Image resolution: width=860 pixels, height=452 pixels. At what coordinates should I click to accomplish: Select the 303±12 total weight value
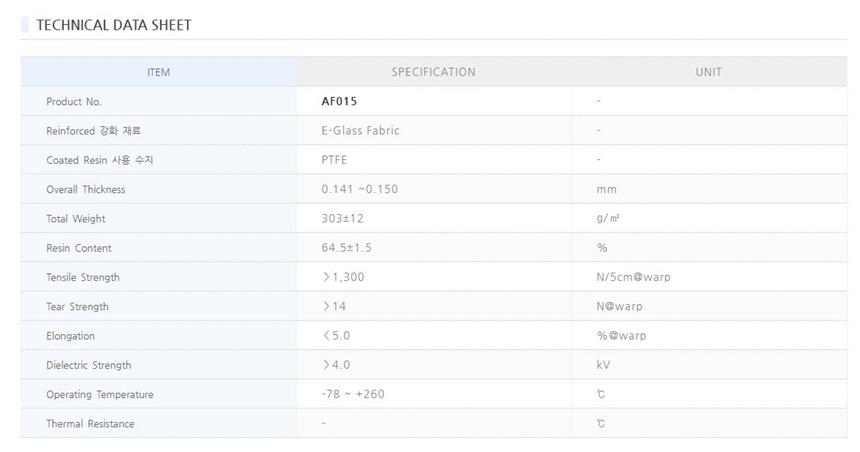point(343,219)
